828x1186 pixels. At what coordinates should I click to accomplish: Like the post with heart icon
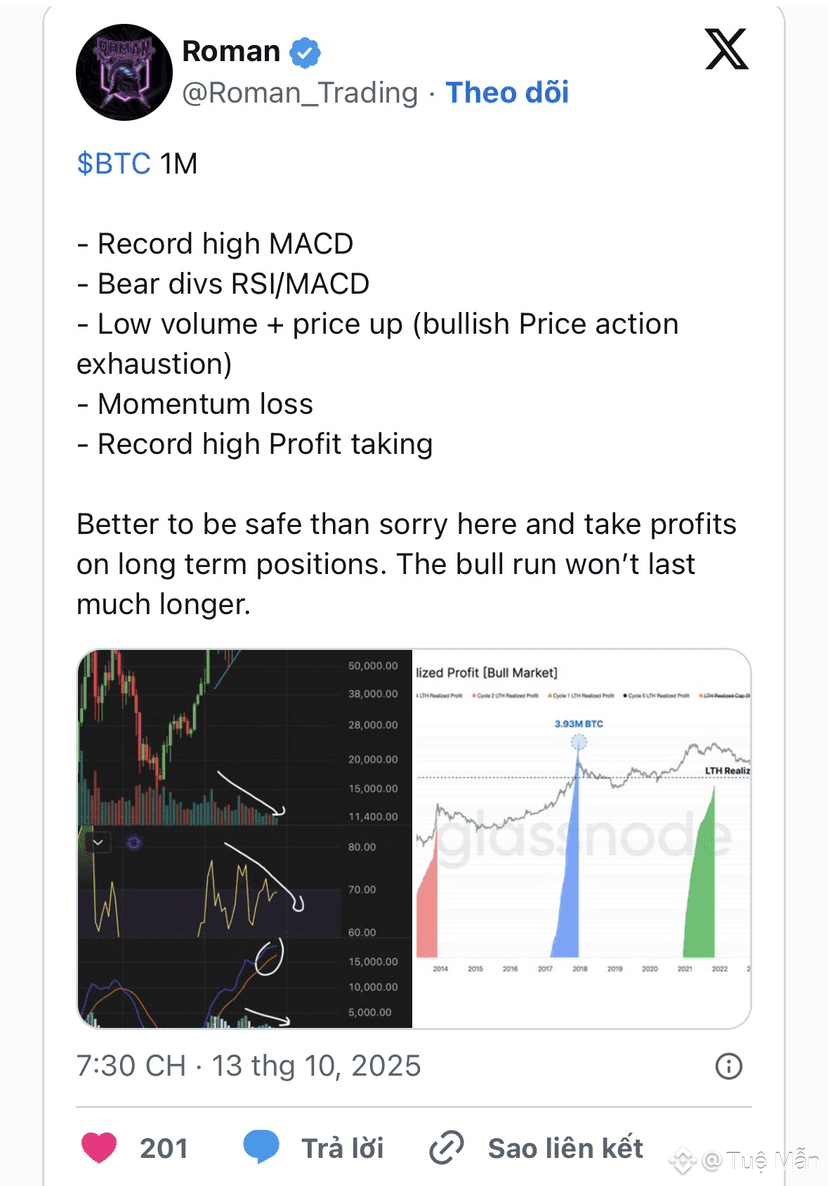coord(99,1147)
